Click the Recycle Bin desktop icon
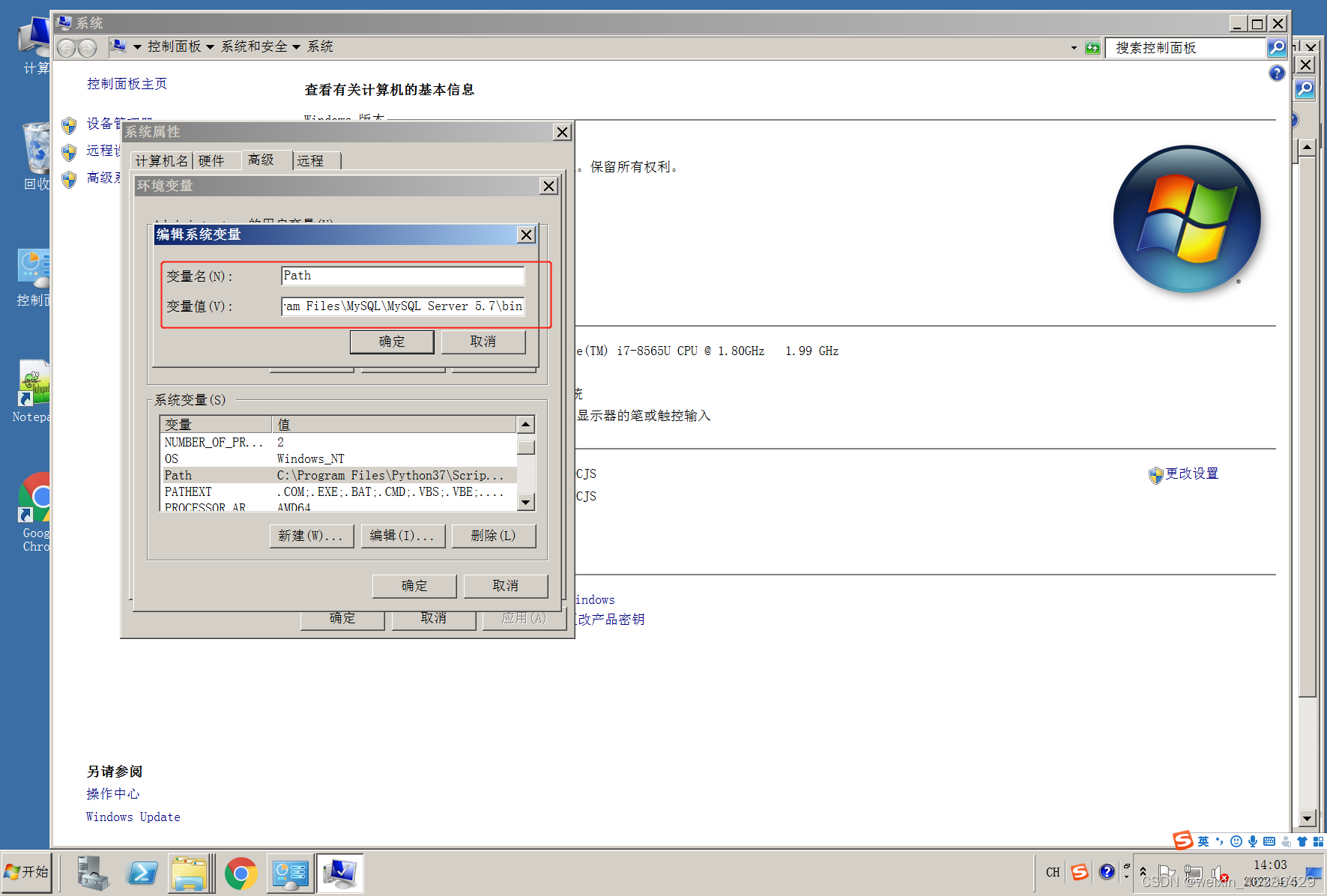 (36, 157)
